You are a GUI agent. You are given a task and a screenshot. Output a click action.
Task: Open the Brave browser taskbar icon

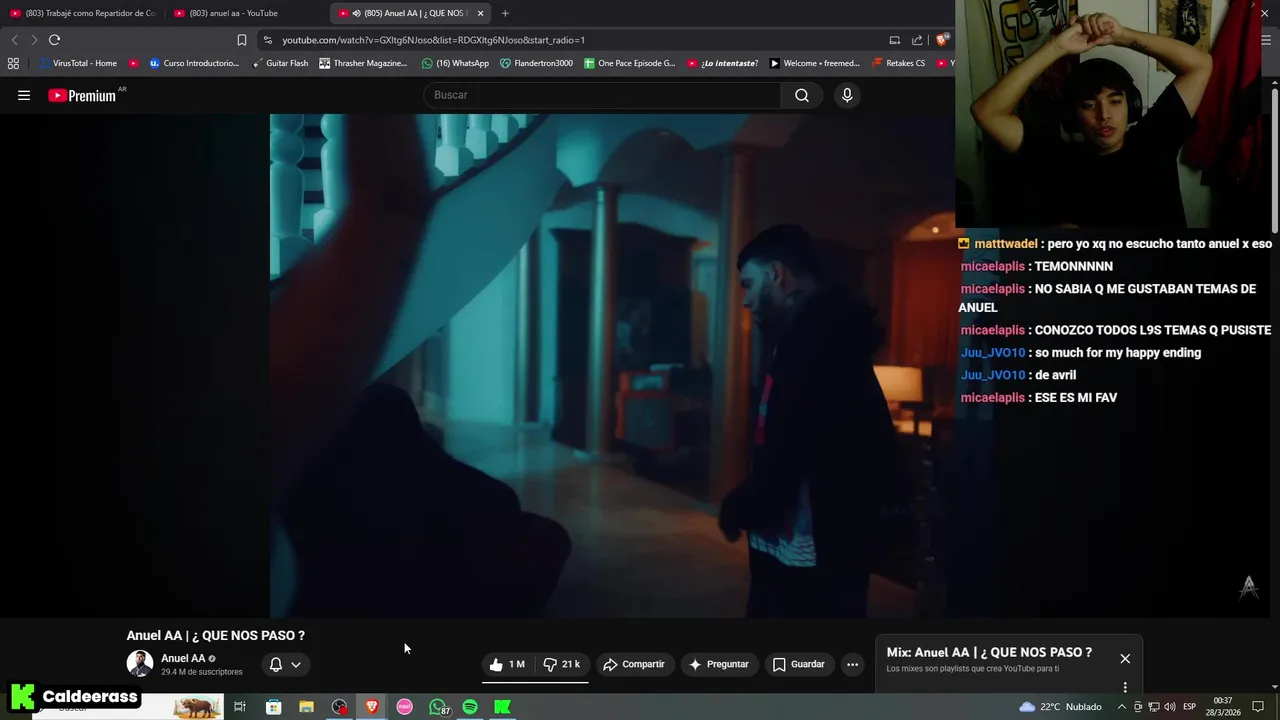point(372,707)
